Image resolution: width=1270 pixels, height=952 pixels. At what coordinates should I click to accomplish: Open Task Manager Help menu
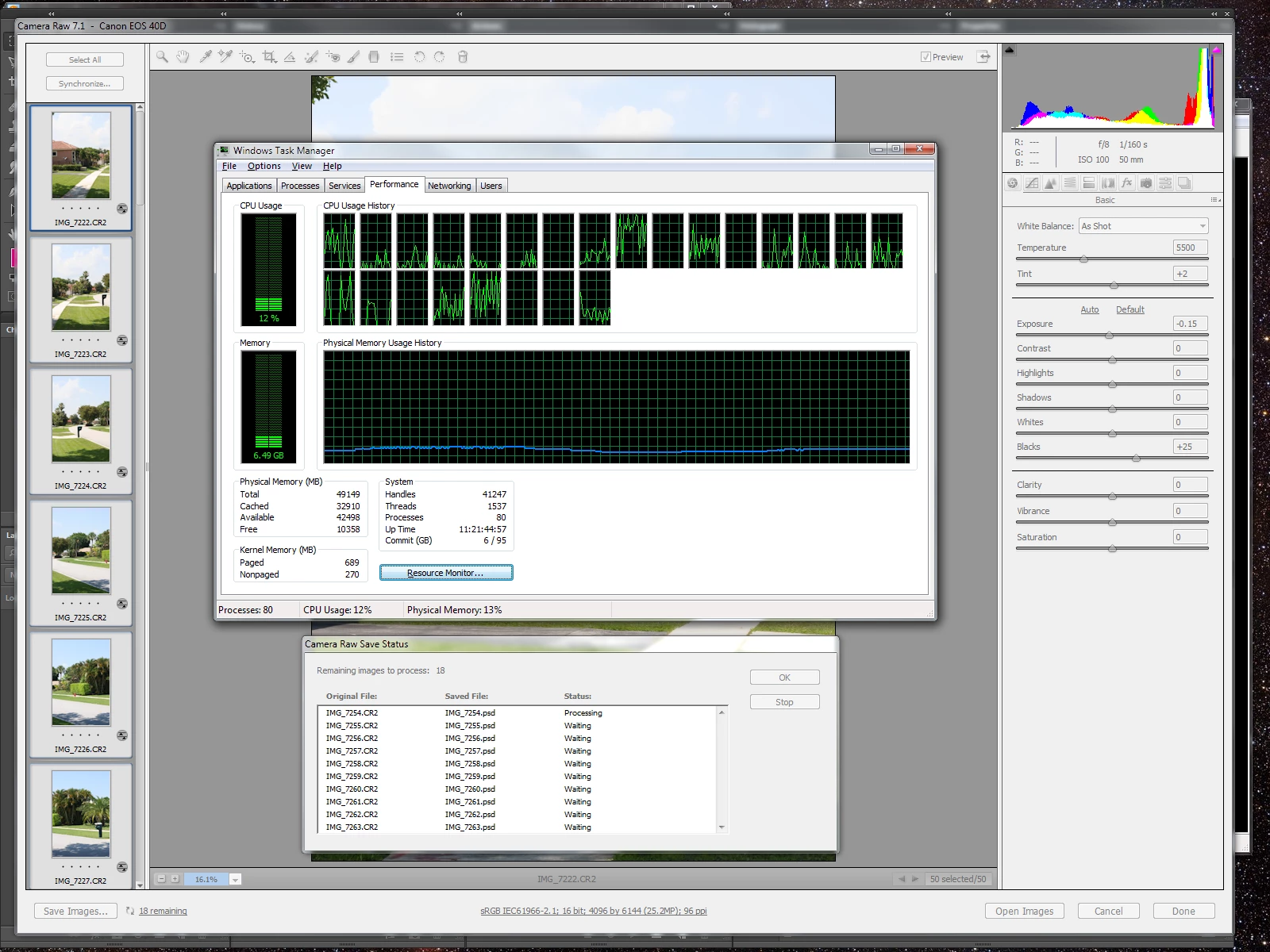[x=333, y=166]
